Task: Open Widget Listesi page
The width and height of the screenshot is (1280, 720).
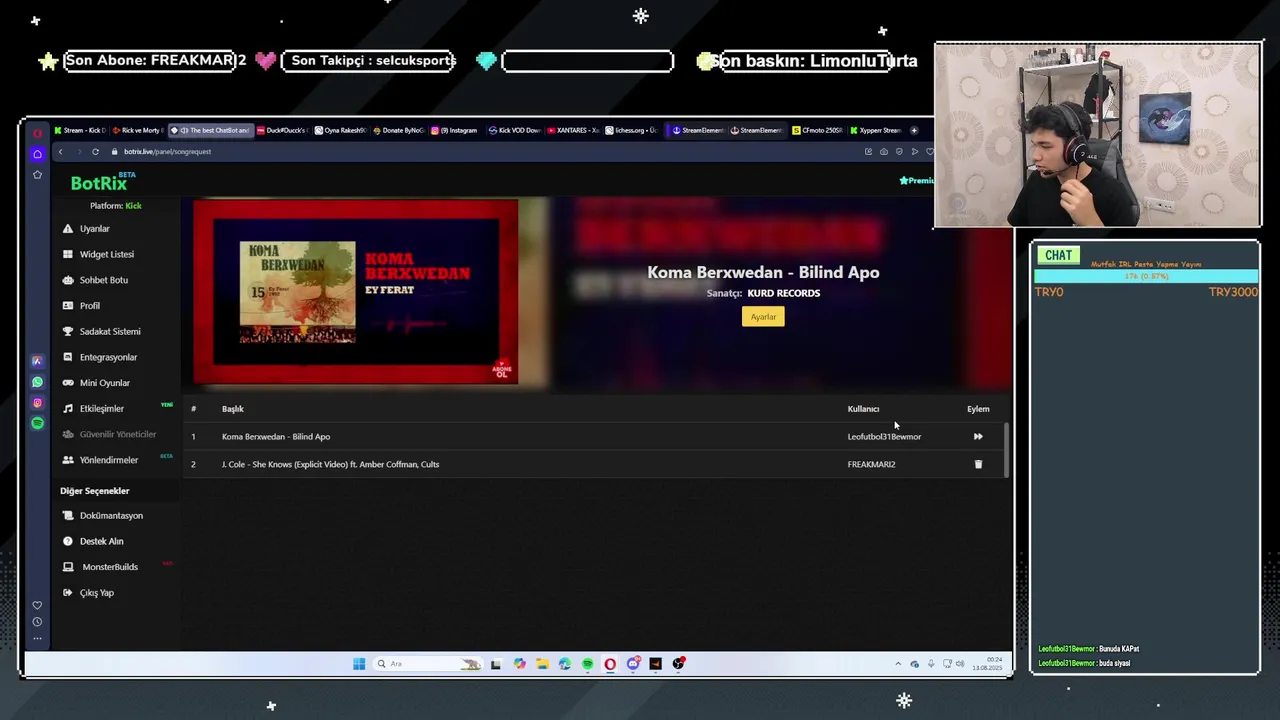Action: 106,254
